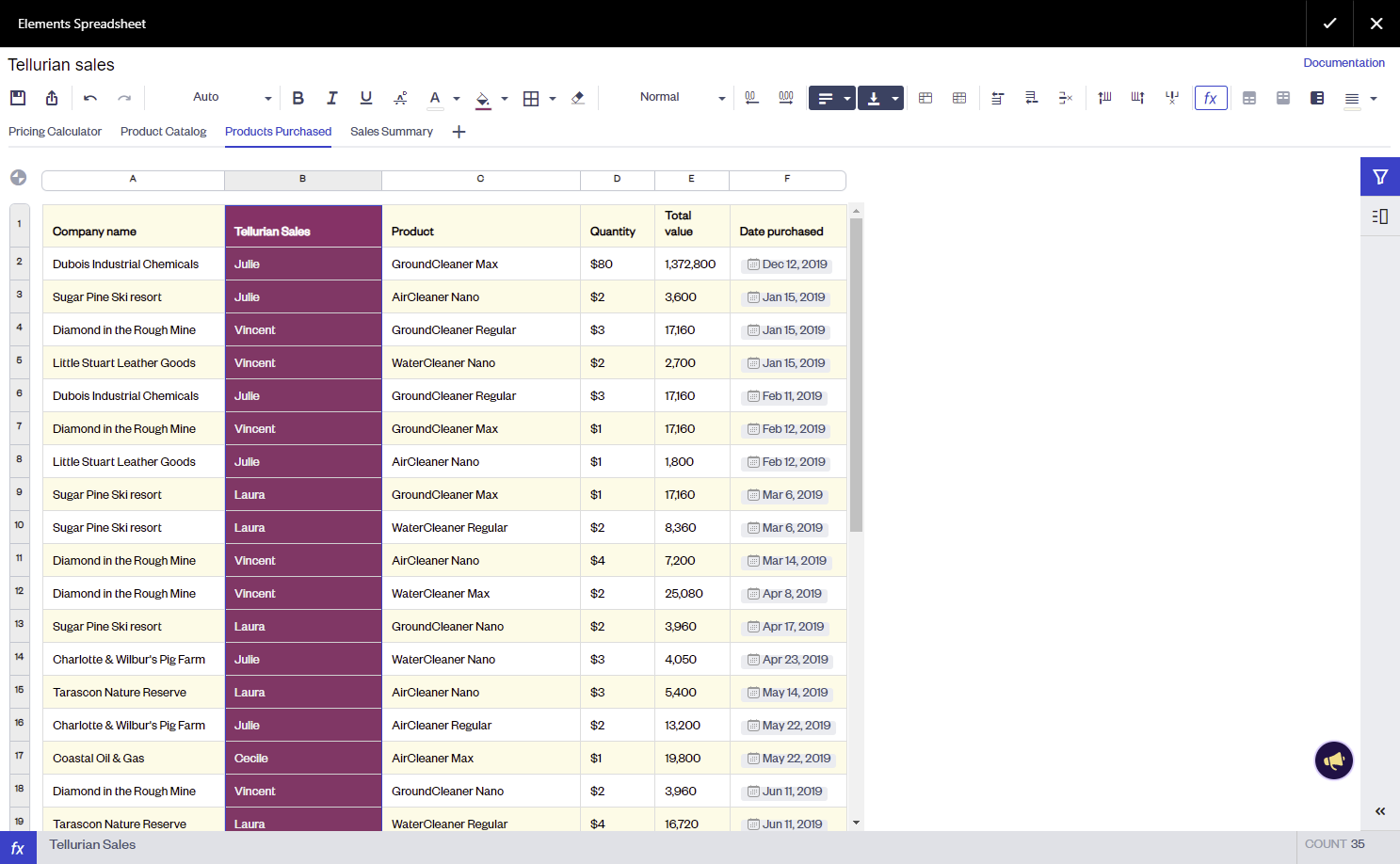Select the Dec 12, 2019 date cell
Image resolution: width=1400 pixels, height=864 pixels.
(x=787, y=264)
